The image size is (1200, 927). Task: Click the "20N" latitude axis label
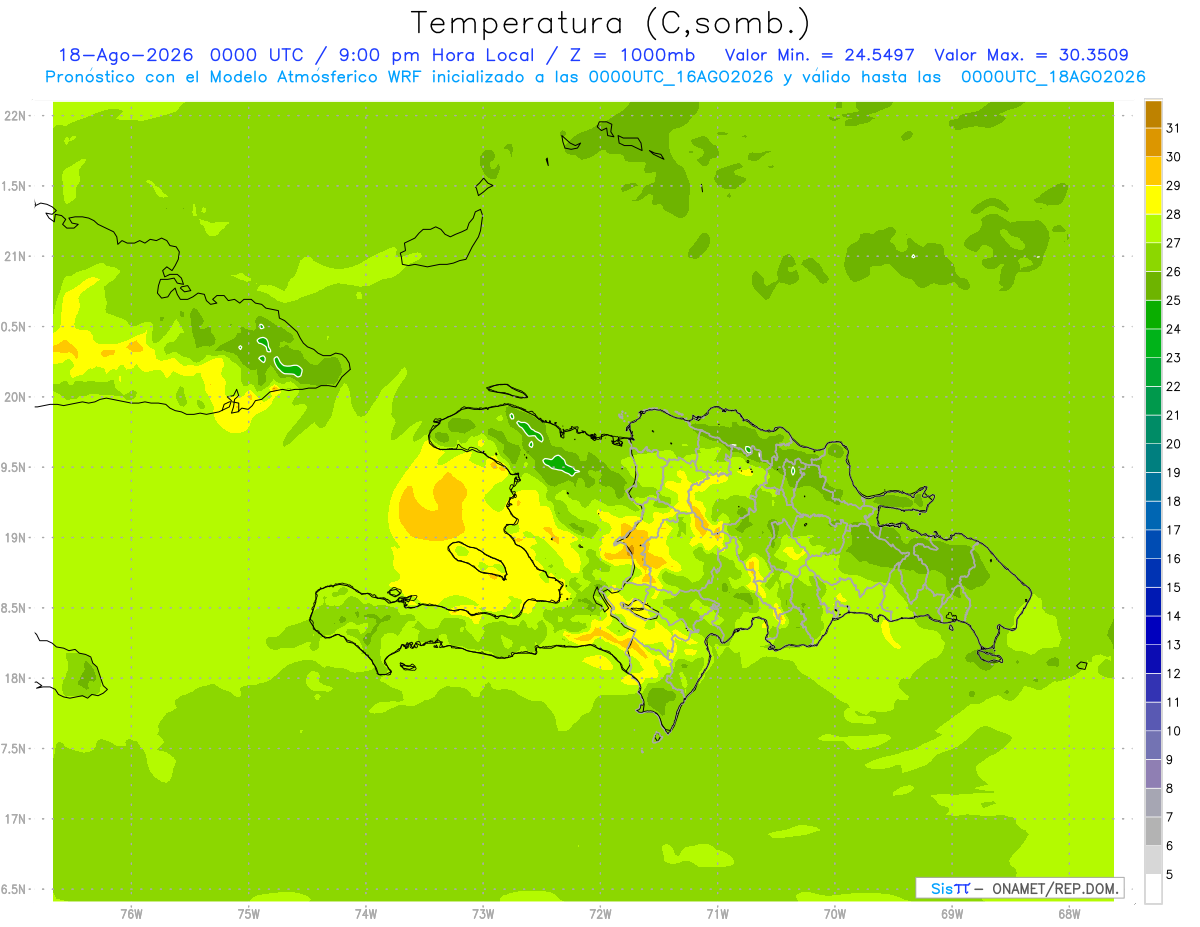17,398
